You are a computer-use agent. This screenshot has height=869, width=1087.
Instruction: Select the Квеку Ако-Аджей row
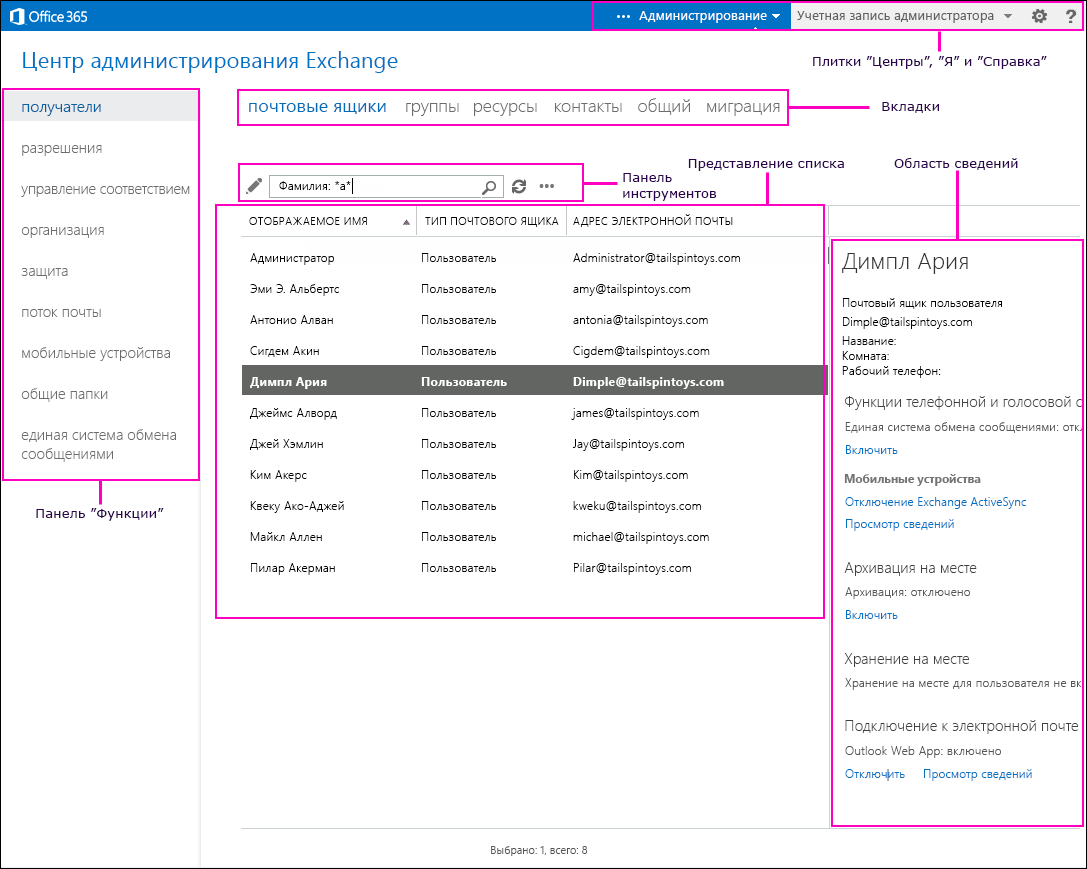534,506
